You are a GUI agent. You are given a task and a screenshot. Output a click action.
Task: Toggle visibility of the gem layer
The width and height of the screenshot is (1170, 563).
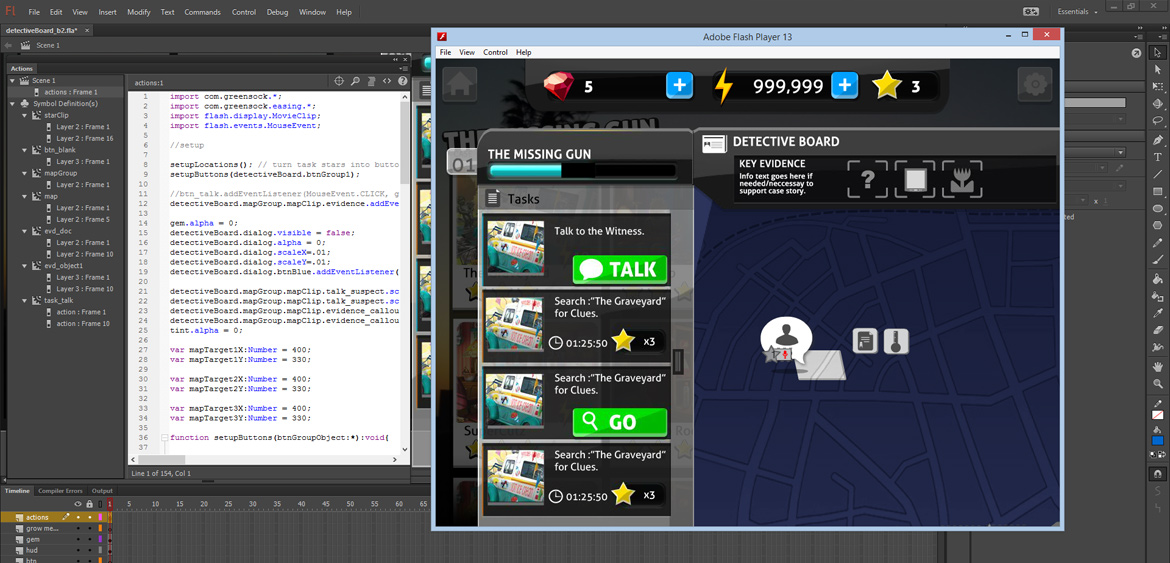pos(78,539)
